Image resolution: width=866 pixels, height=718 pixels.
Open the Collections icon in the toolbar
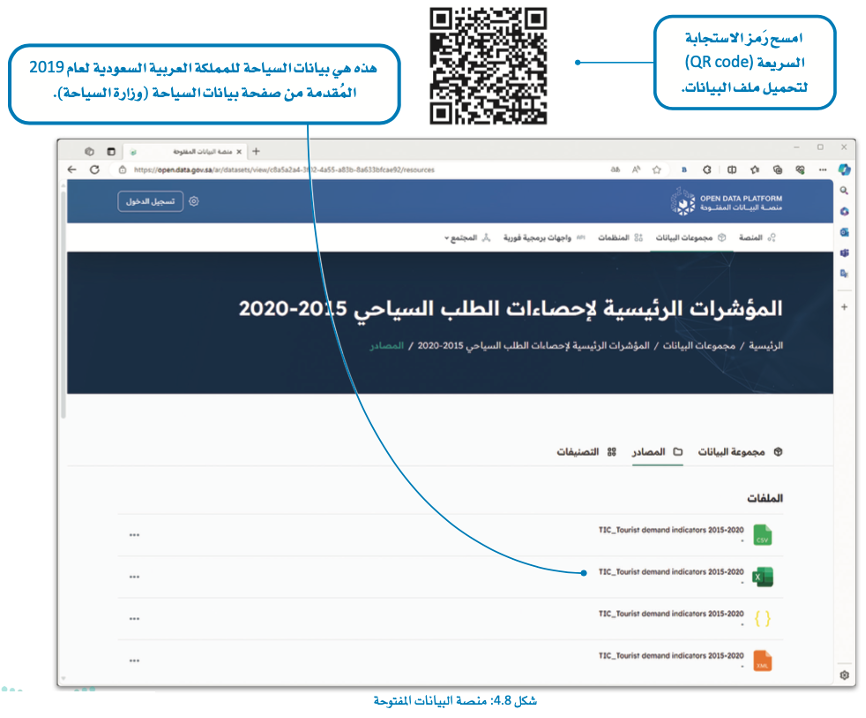click(x=778, y=170)
